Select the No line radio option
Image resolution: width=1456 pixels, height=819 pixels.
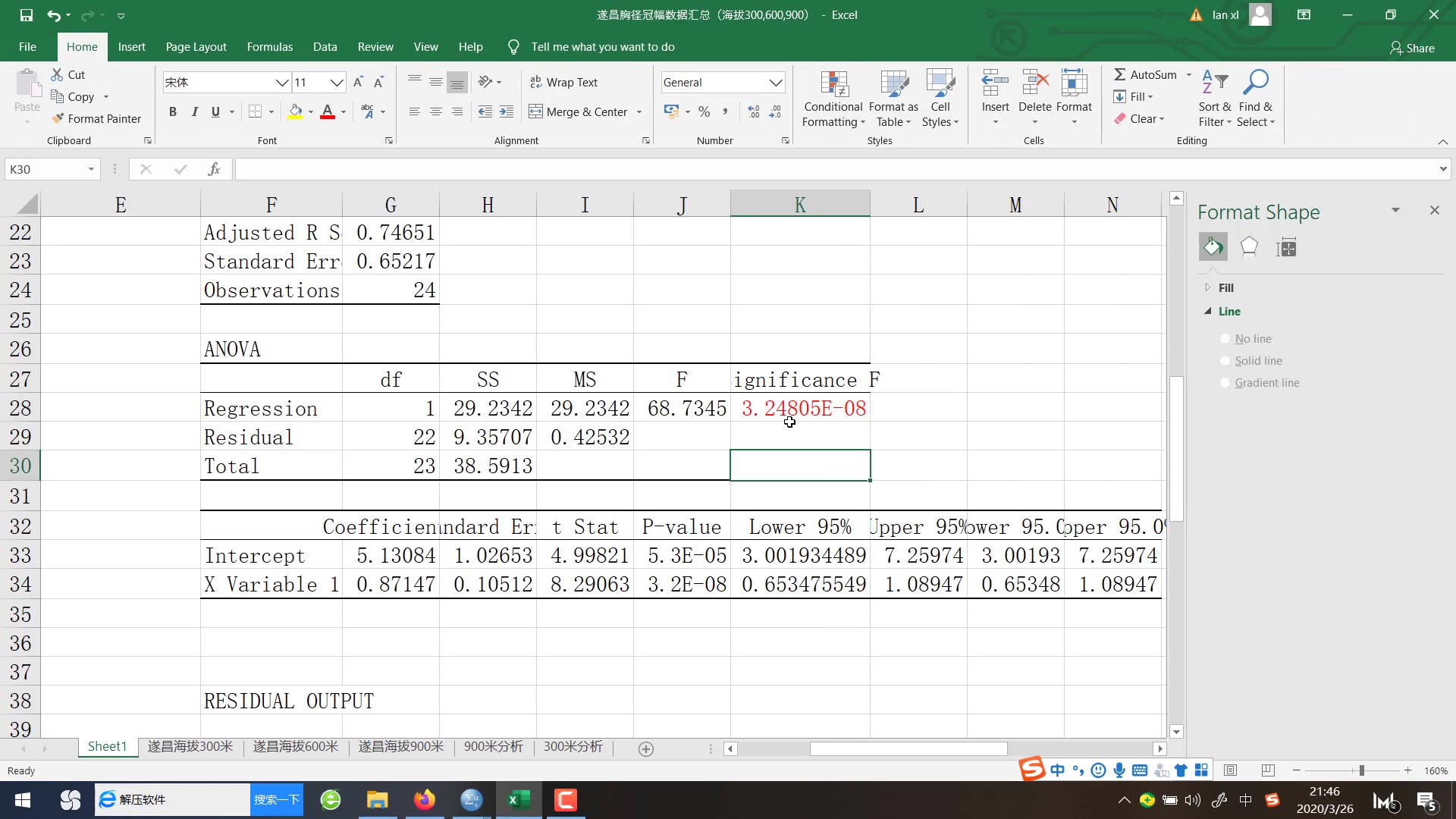point(1225,339)
